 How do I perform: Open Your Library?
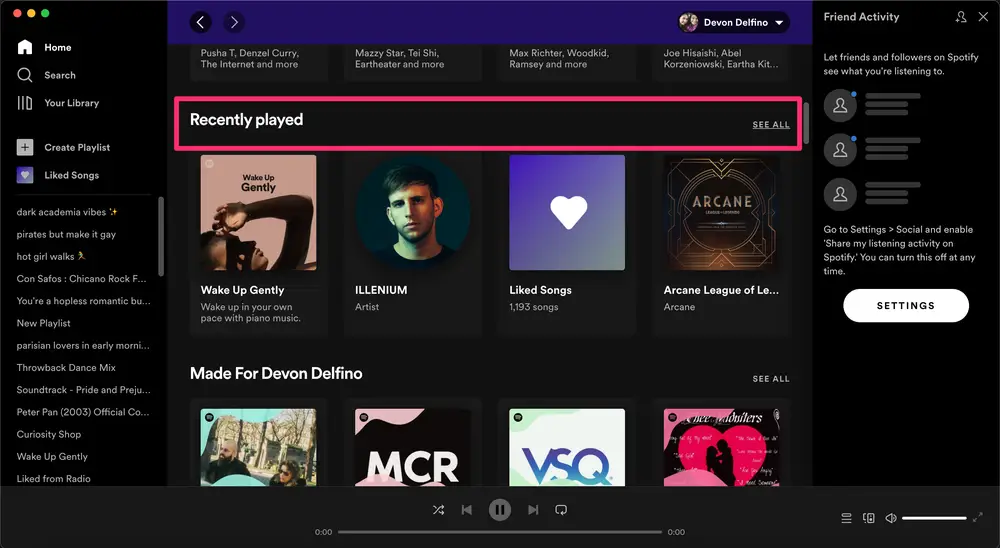(71, 103)
